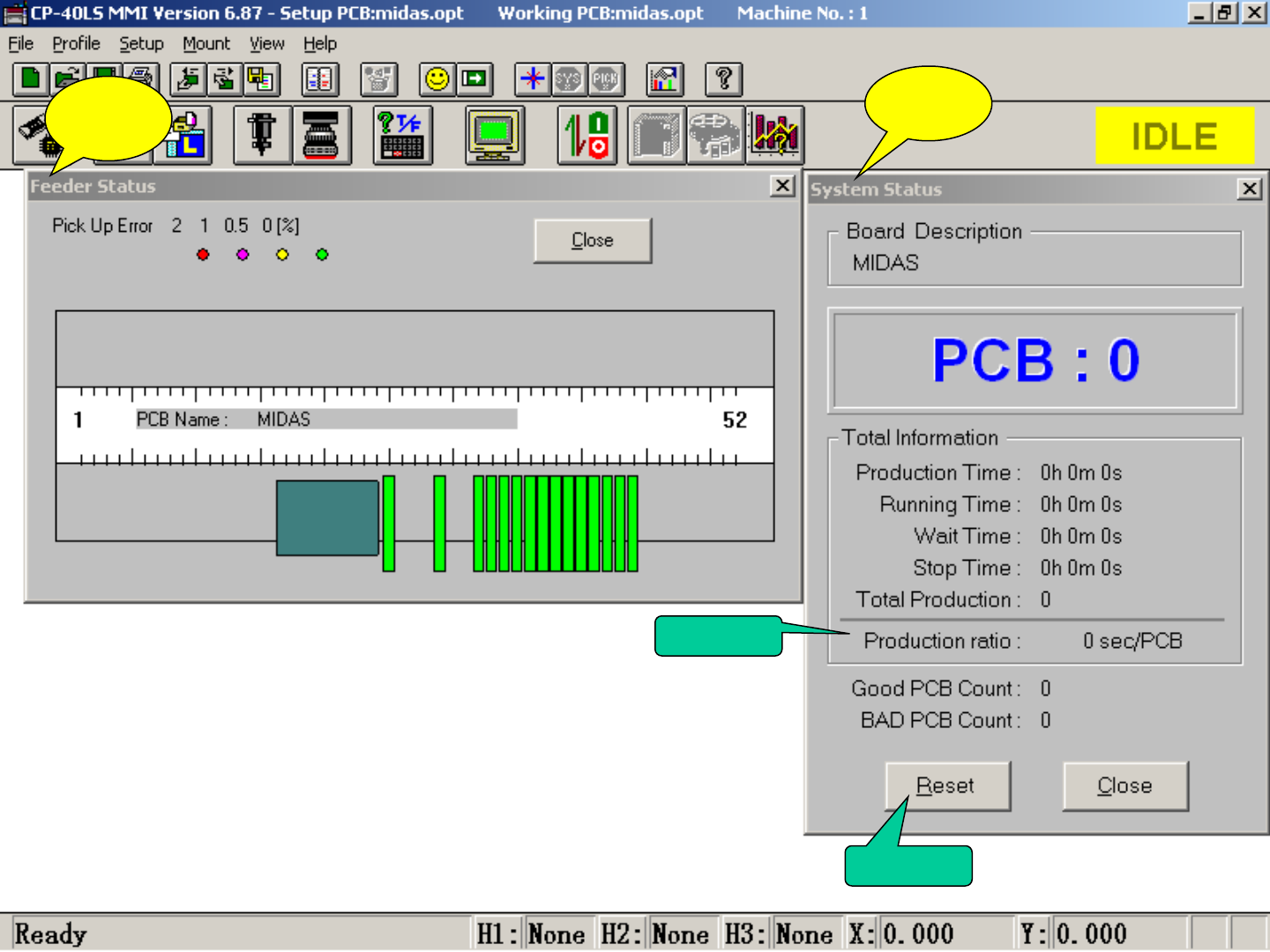Open the File menu
This screenshot has height=952, width=1270.
click(x=20, y=44)
